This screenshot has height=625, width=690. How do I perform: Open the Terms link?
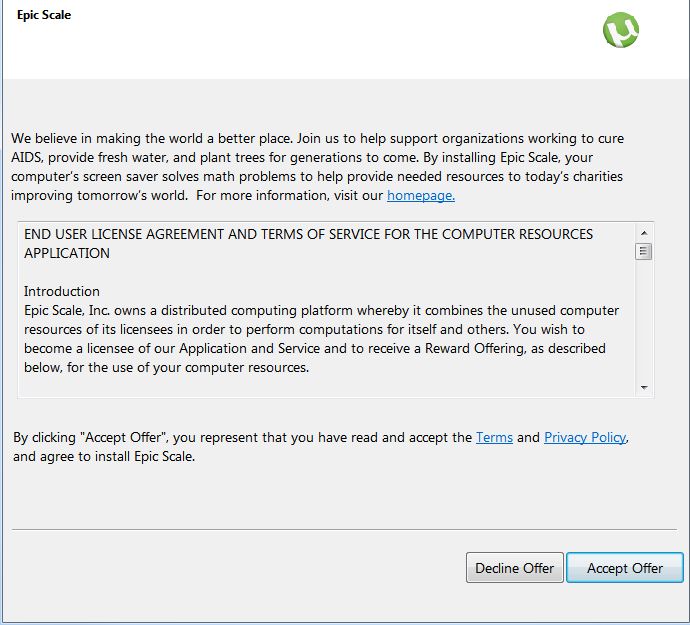coord(494,437)
